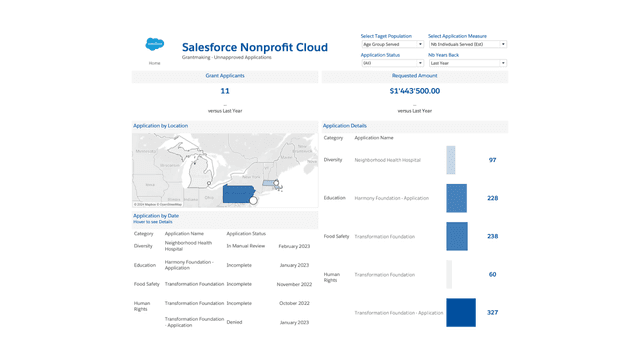Screen dimensions: 640x363
Task: Select the Food Safety bar valued 238
Action: coord(457,236)
